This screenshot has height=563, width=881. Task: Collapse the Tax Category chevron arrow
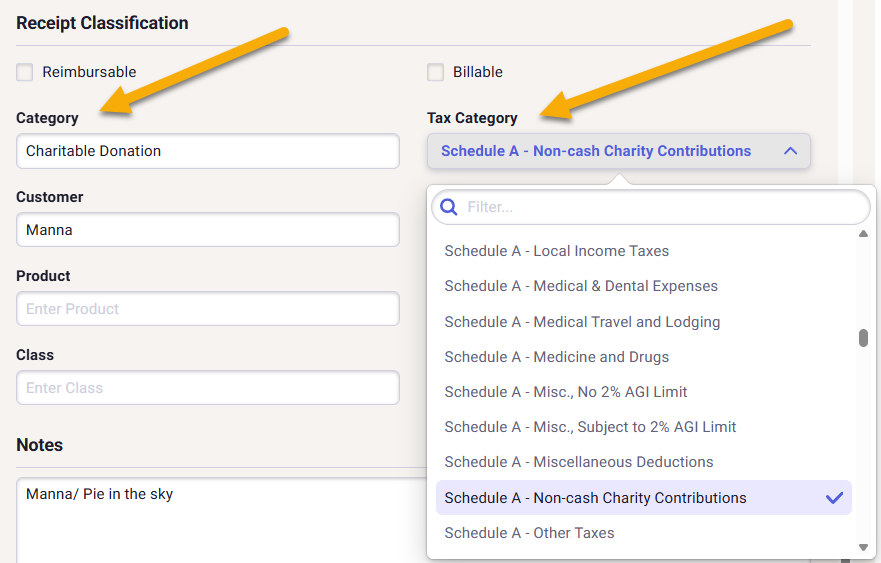coord(790,151)
